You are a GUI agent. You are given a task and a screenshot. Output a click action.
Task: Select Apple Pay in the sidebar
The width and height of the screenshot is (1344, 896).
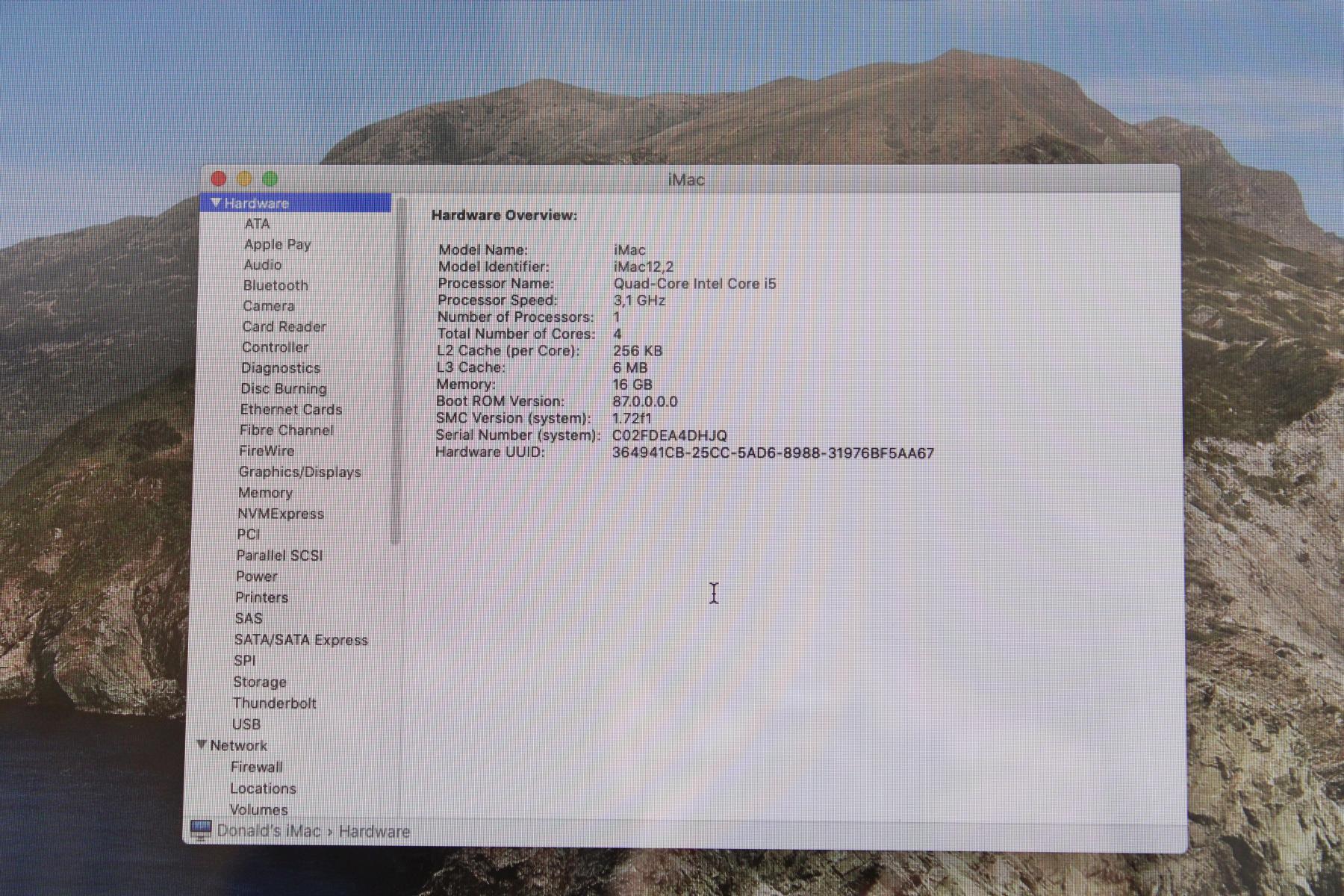click(278, 244)
